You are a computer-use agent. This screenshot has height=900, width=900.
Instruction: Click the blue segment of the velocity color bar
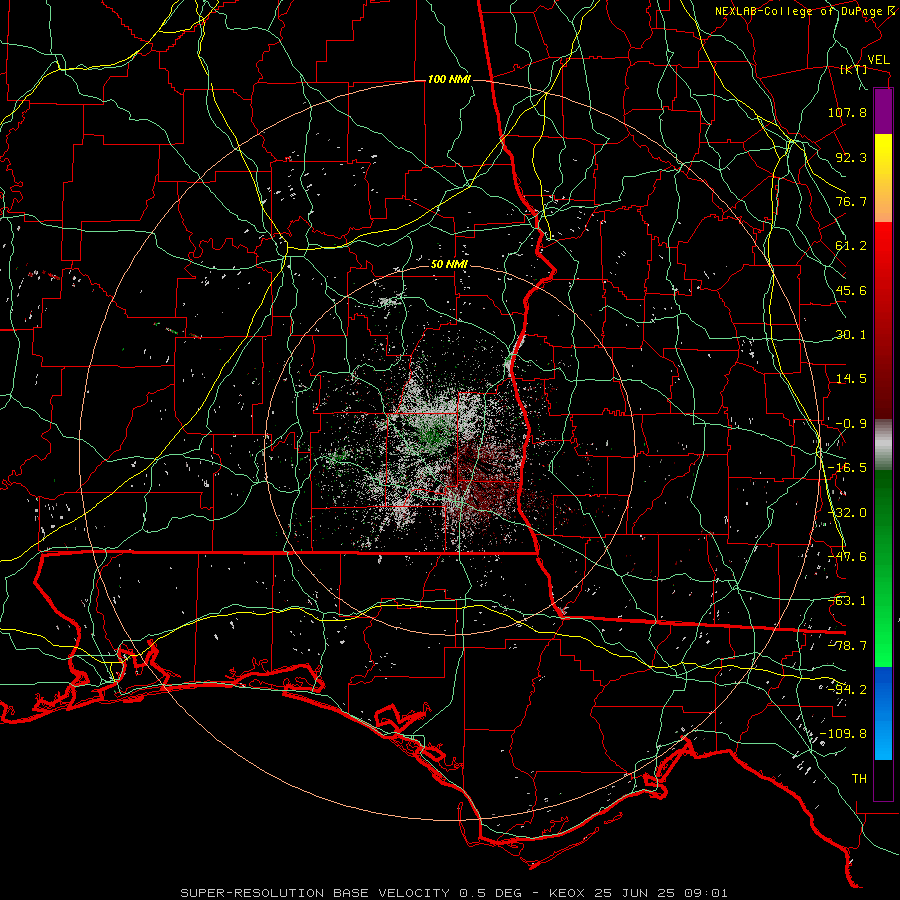[x=883, y=713]
